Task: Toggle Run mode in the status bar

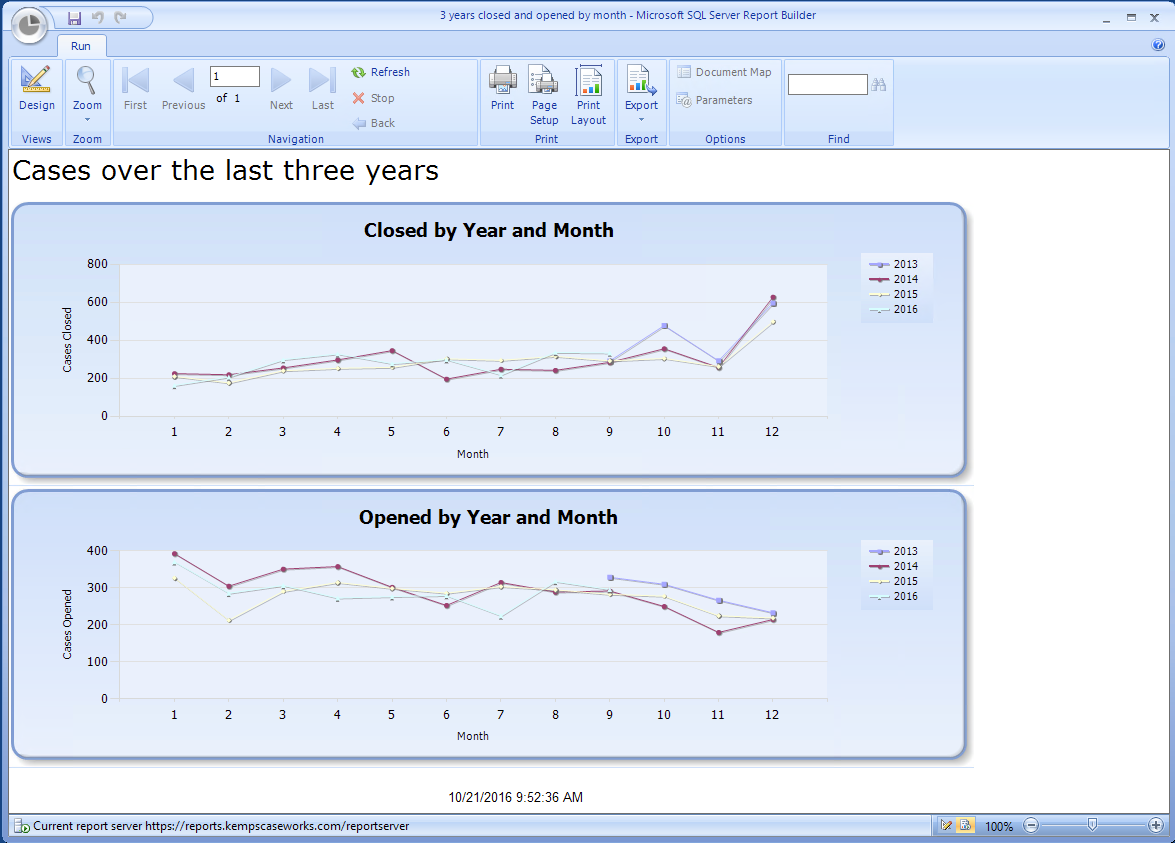Action: [x=965, y=826]
